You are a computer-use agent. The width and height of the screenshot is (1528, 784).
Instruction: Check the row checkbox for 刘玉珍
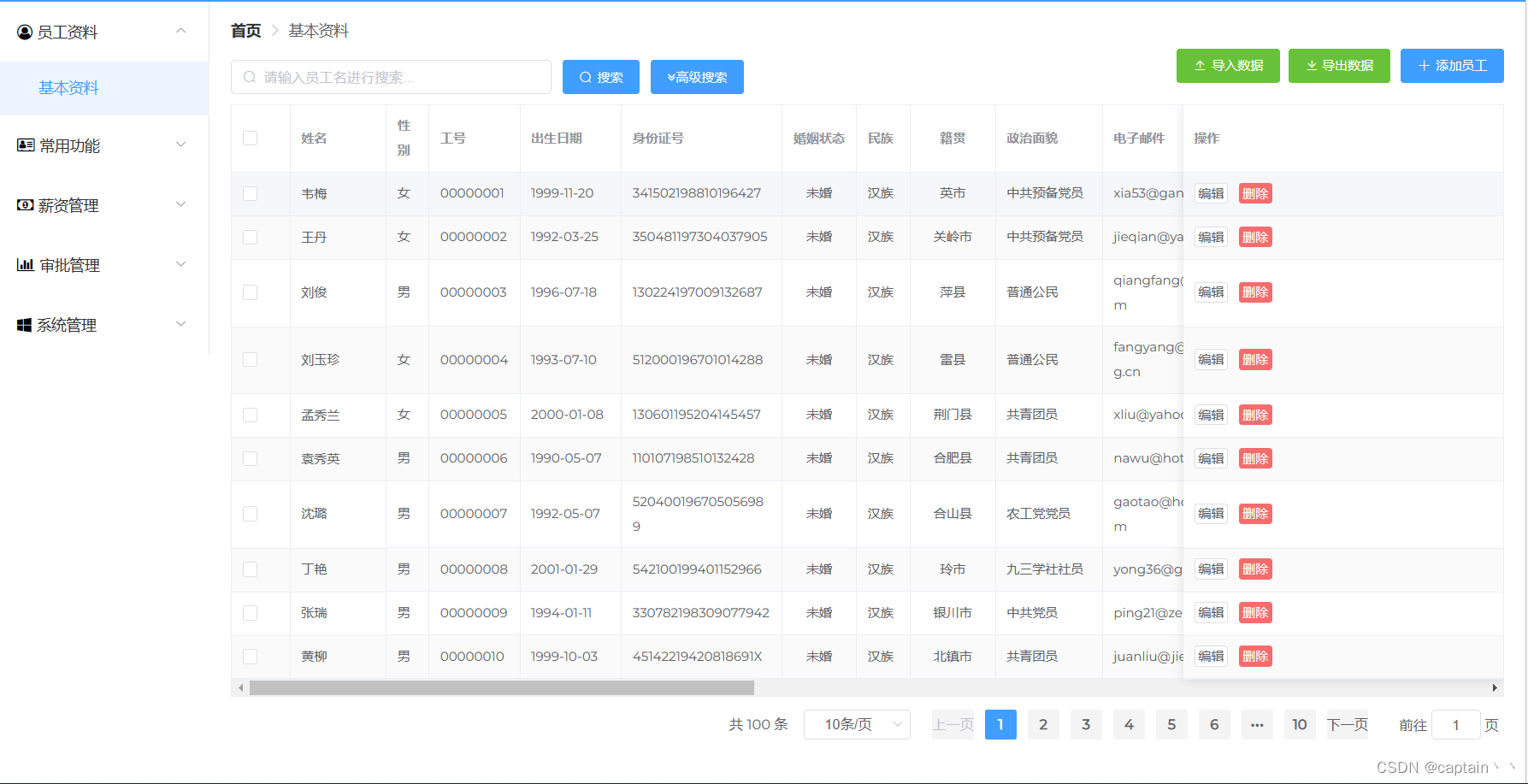251,360
